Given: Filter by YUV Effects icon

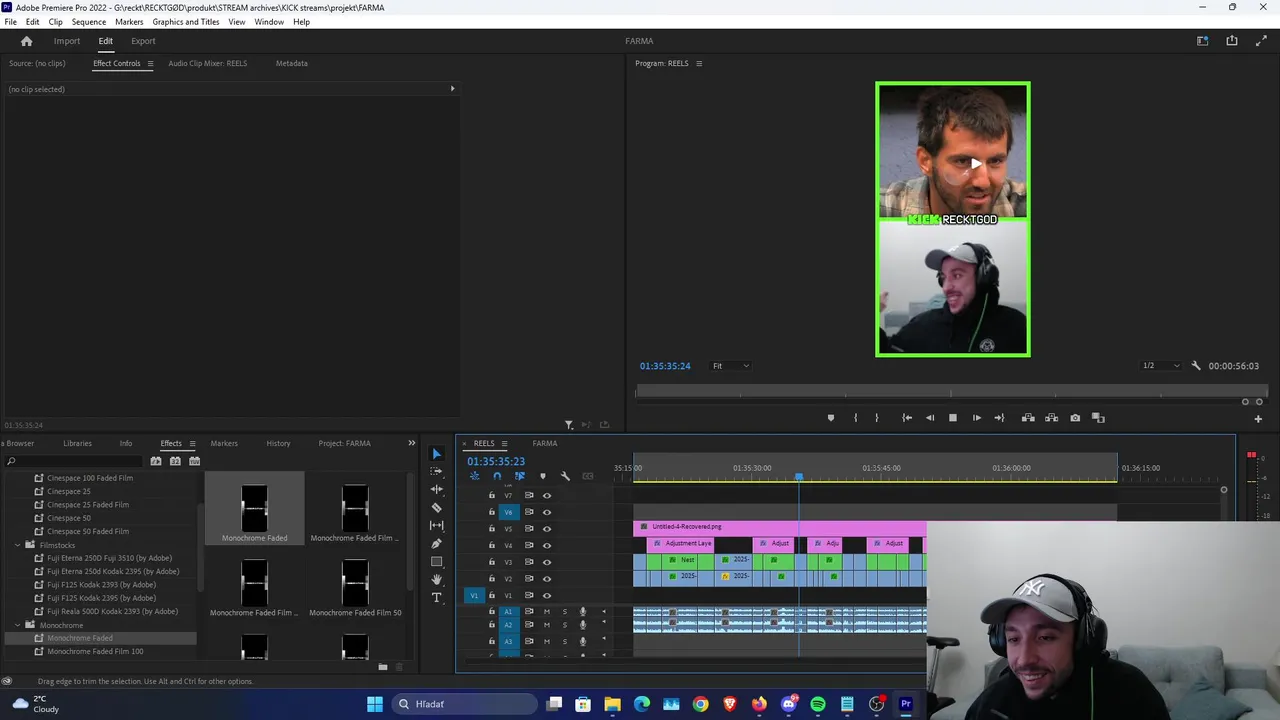Looking at the screenshot, I should [194, 461].
